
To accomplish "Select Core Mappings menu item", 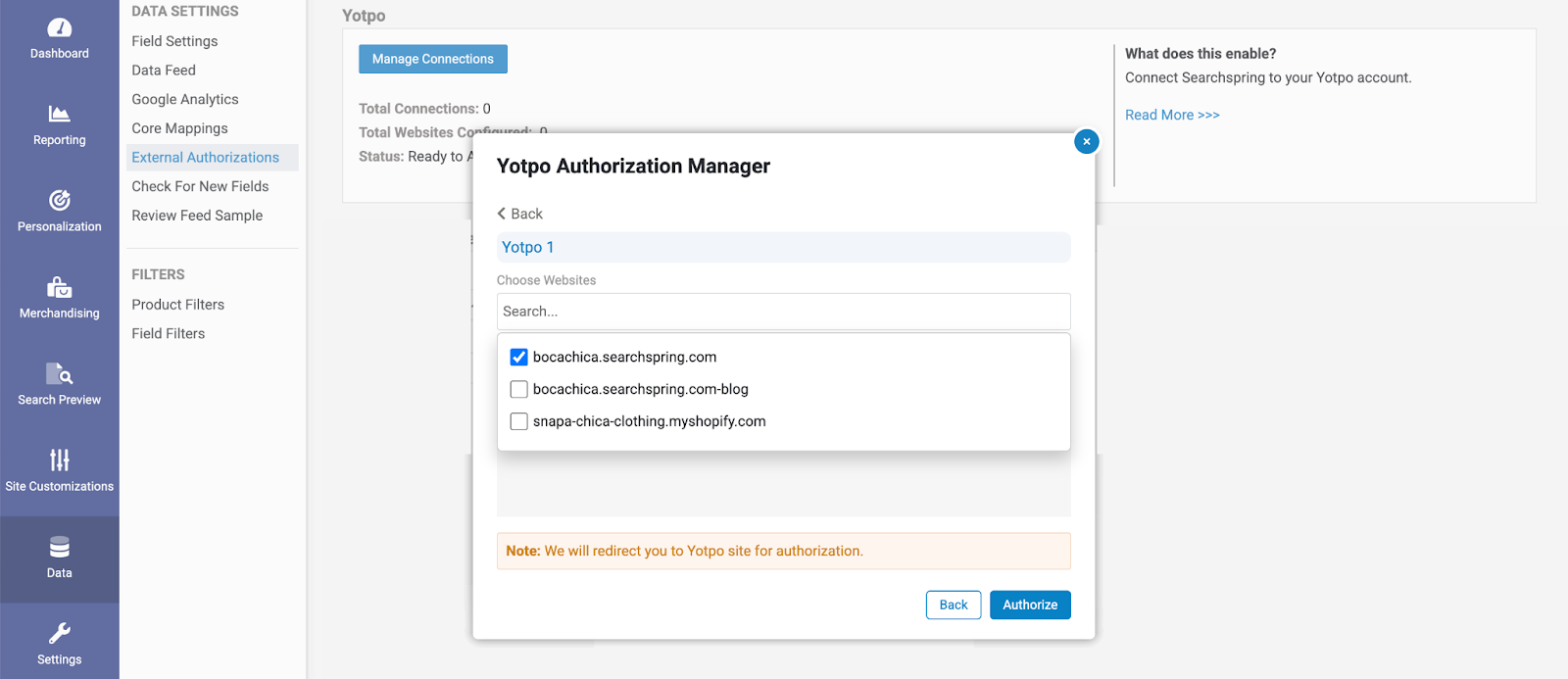I will 179,128.
